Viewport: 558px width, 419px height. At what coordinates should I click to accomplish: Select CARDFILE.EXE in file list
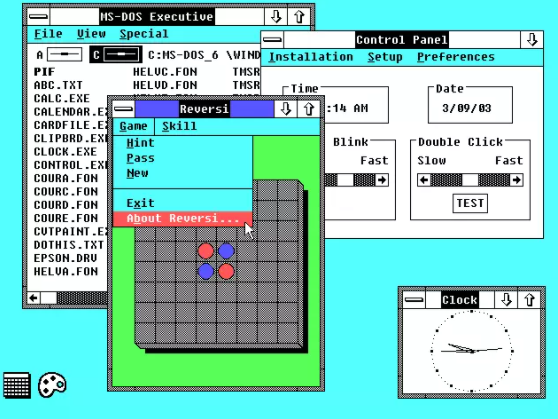tap(70, 125)
